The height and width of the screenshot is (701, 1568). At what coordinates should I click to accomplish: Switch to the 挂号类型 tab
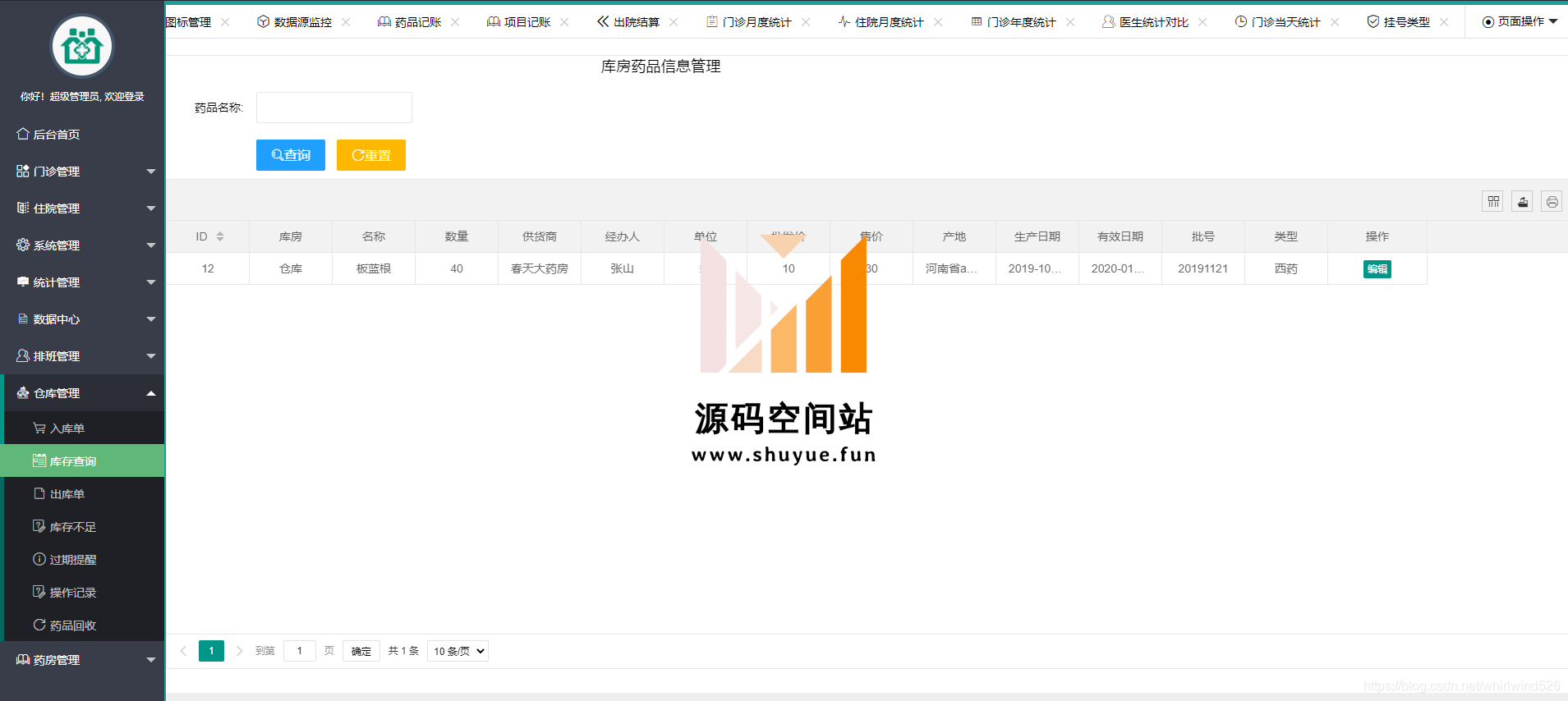[x=1399, y=22]
